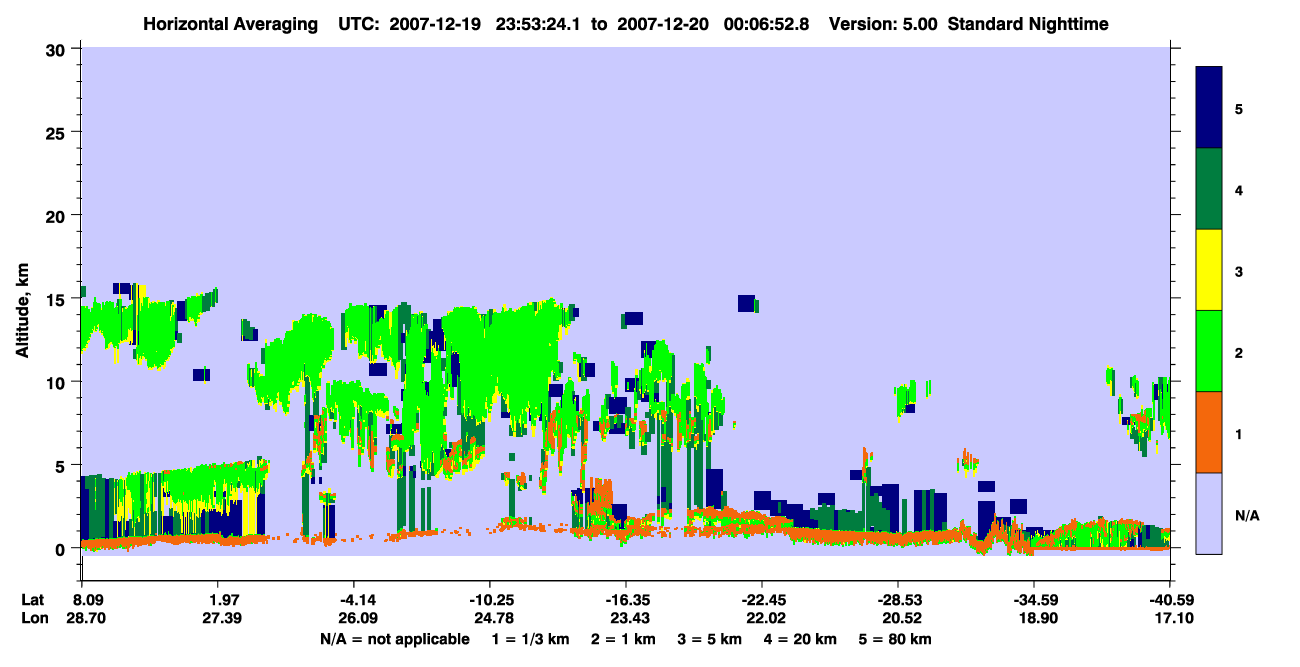1300x667 pixels.
Task: Click the Version: 5.00 Standard Nighttime label
Action: point(968,24)
